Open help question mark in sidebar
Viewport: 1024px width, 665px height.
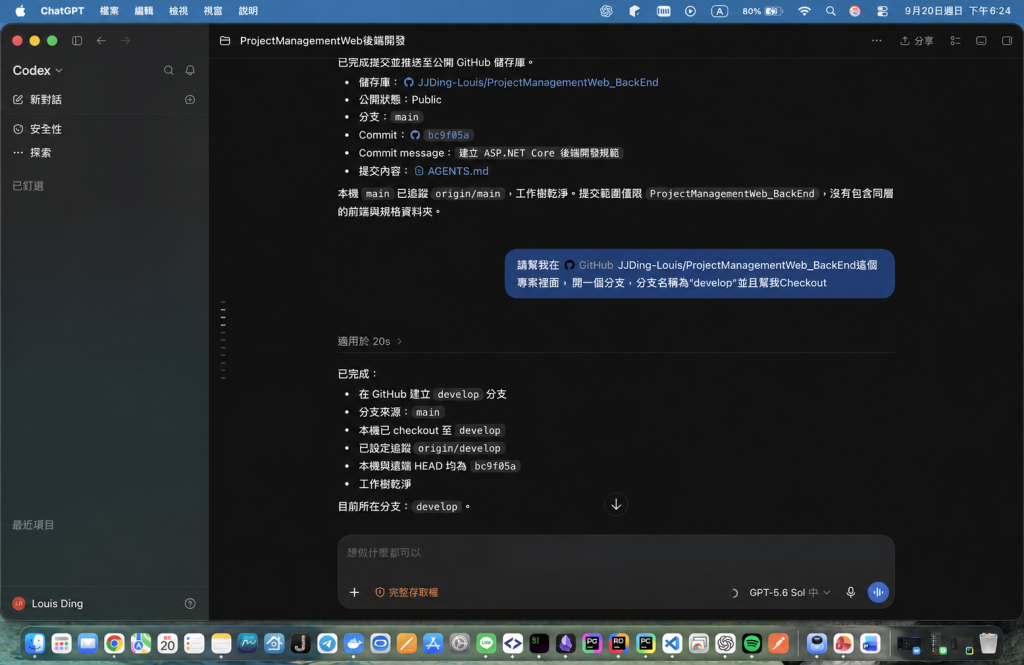(190, 604)
